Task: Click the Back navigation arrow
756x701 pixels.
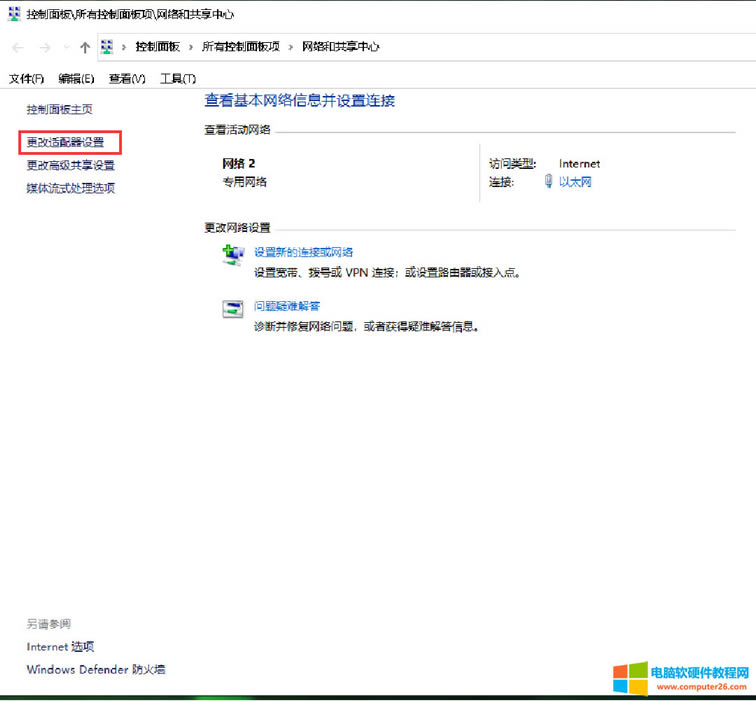Action: click(x=17, y=47)
